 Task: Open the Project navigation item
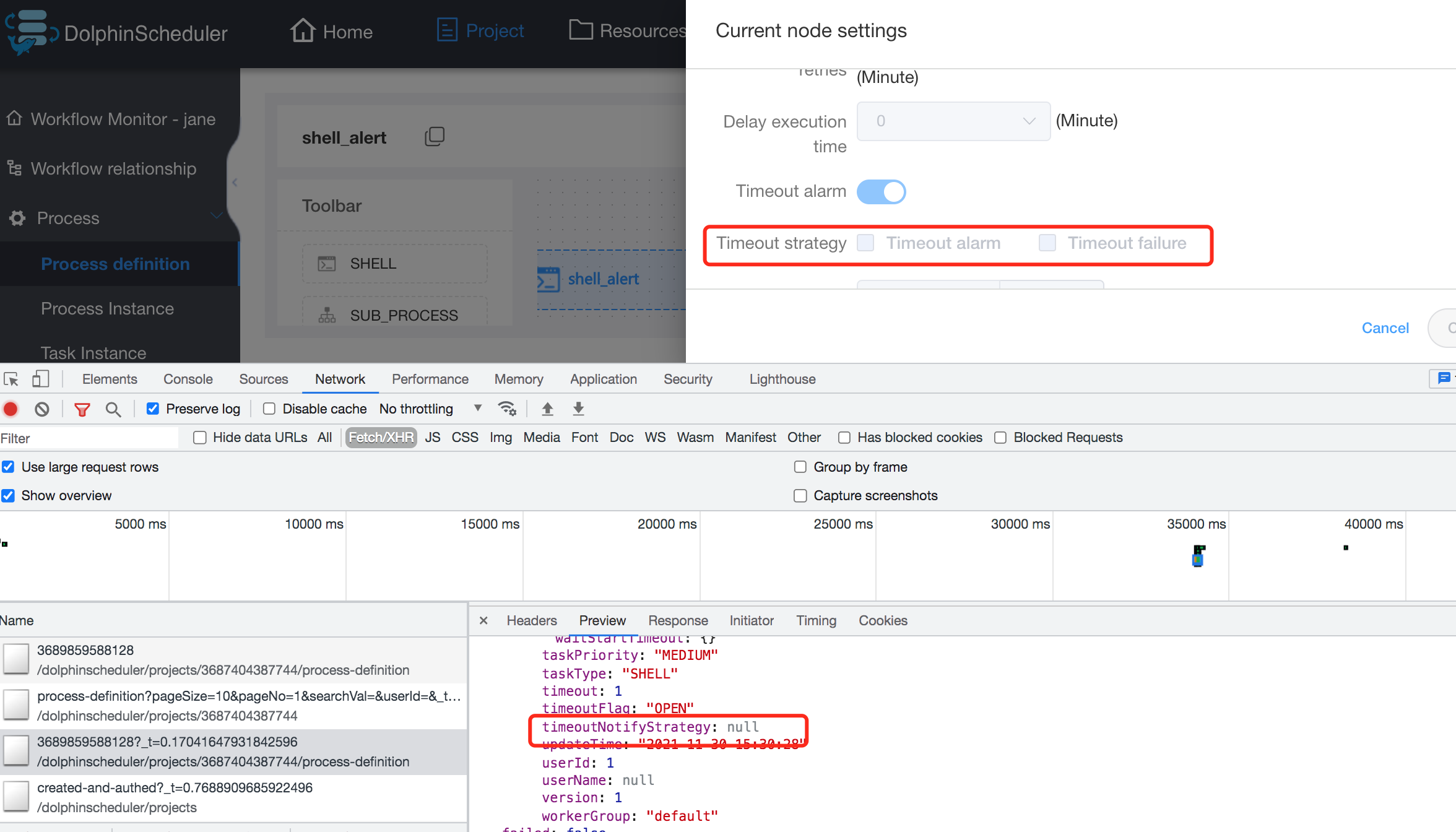480,30
